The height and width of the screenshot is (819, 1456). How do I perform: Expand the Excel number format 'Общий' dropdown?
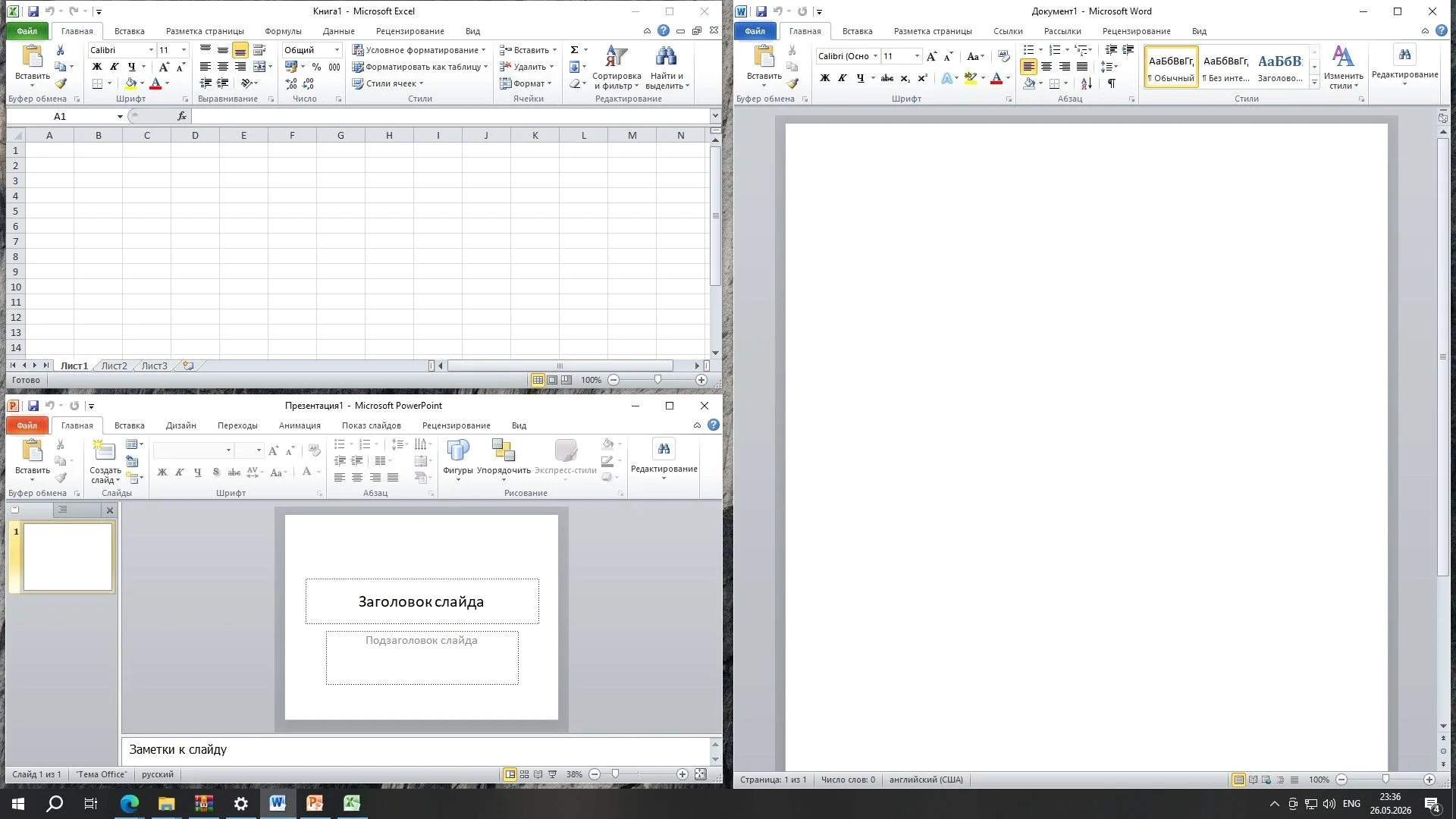click(337, 50)
